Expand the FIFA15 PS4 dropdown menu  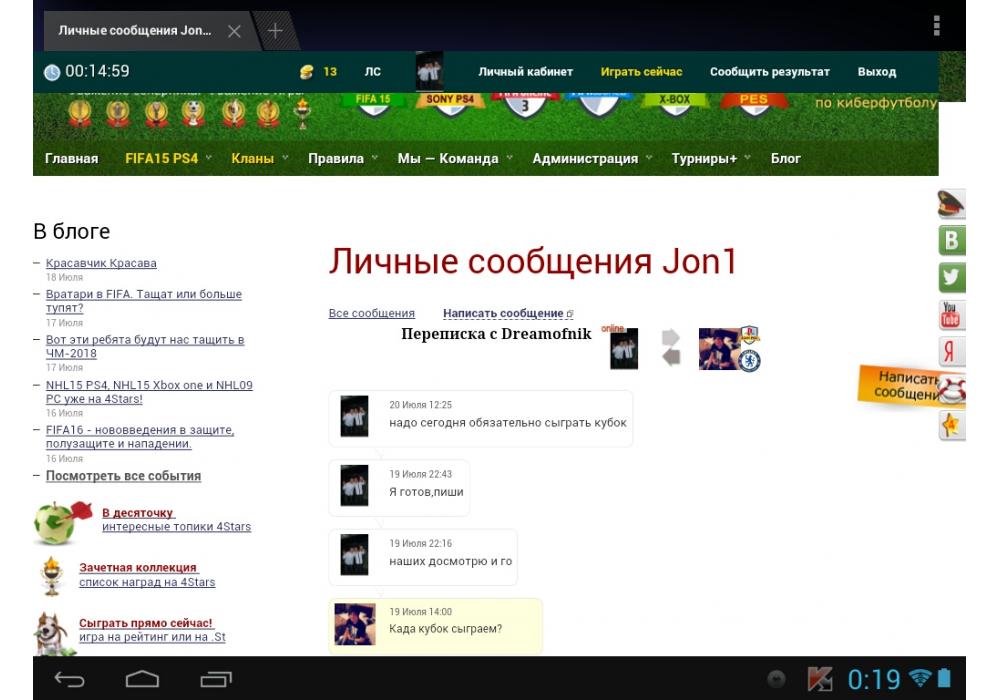click(x=162, y=158)
